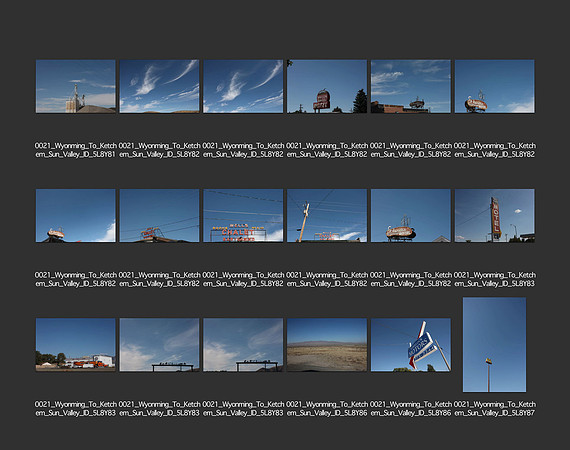Select the leaning utility pole thumbnail

tap(327, 216)
